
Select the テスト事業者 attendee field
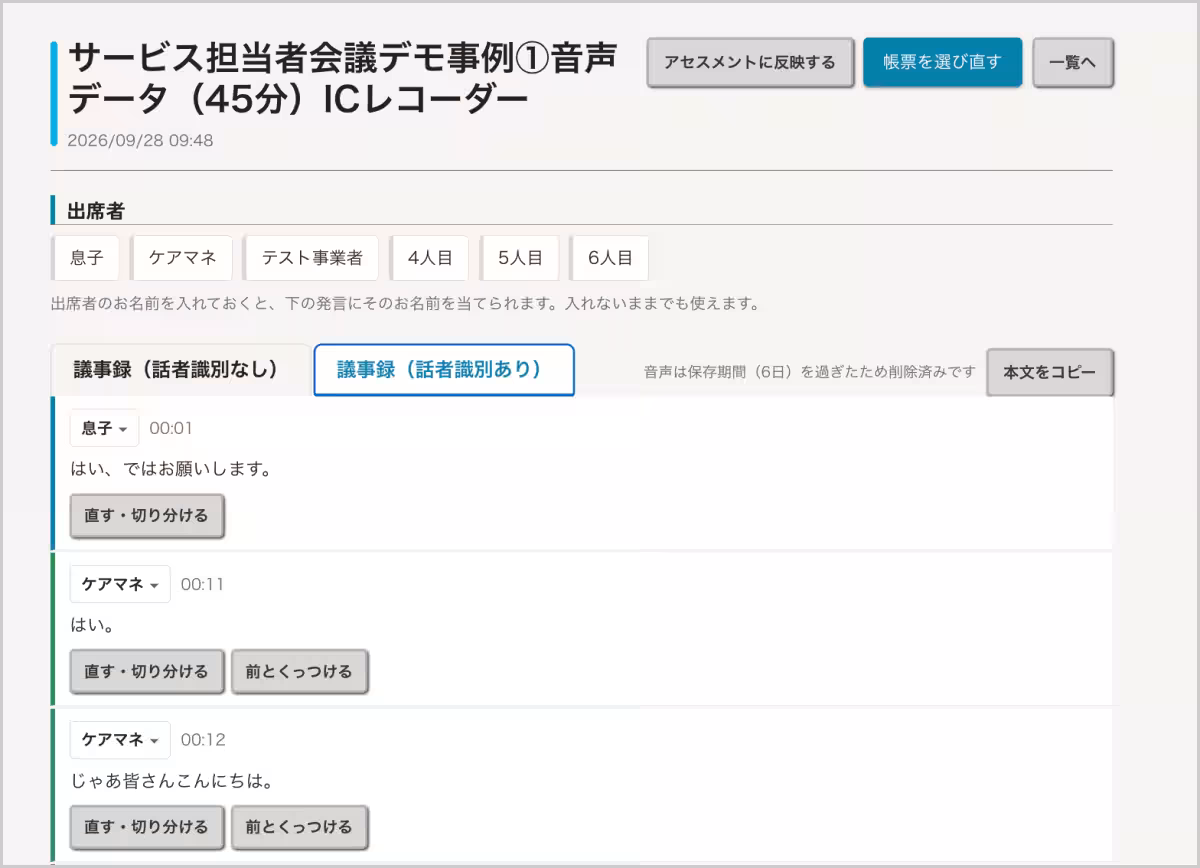coord(312,258)
